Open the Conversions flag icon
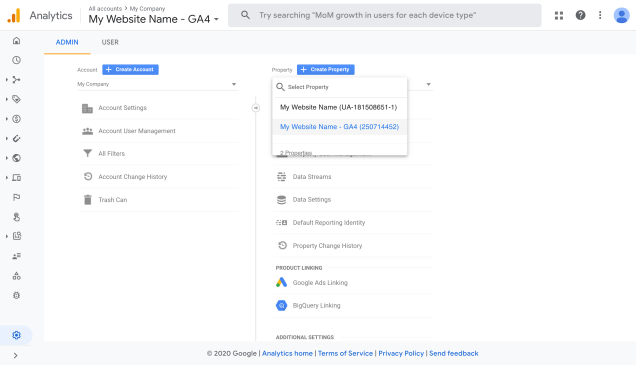 tap(16, 198)
